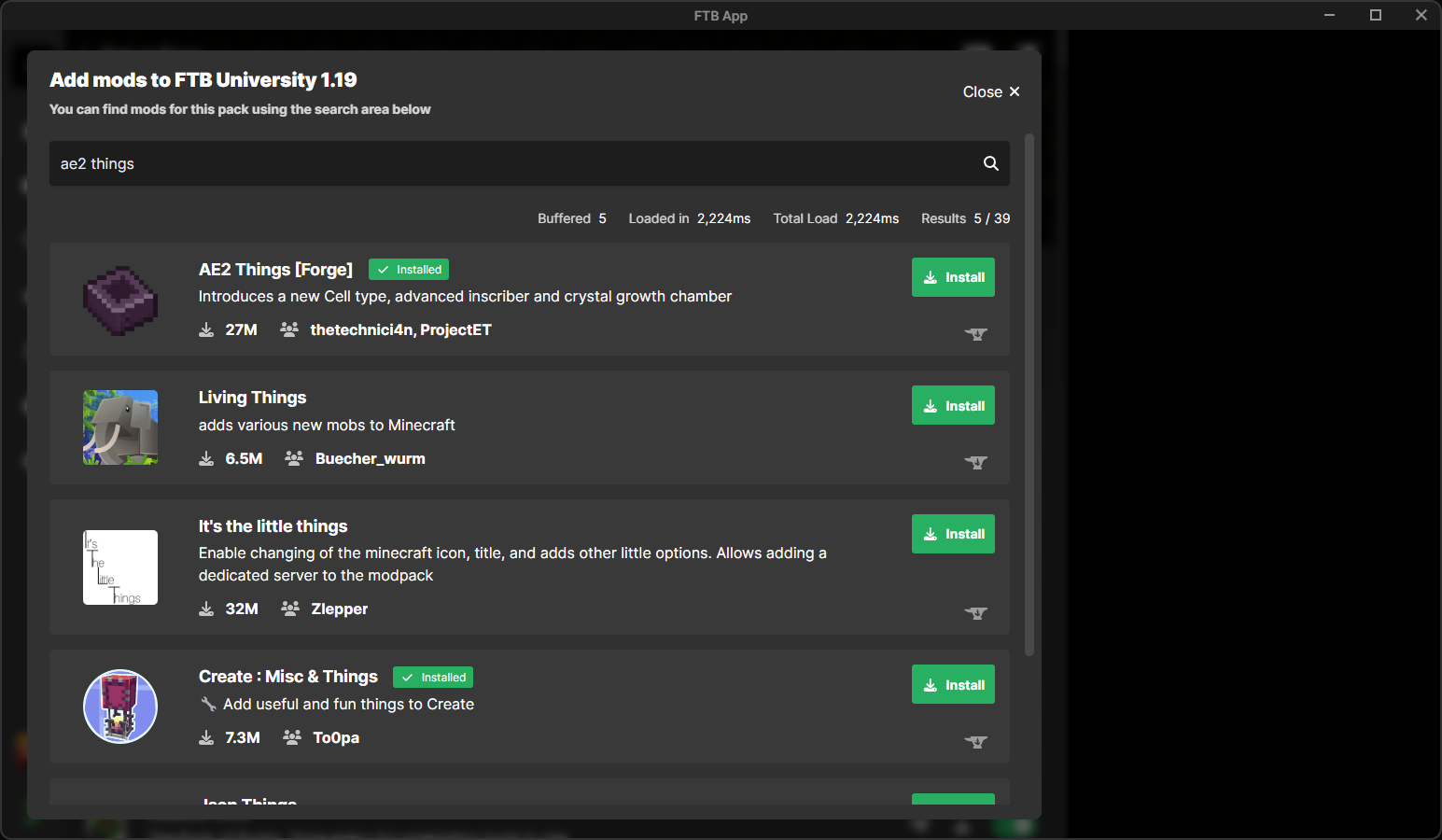
Task: Maximize the FTB App window
Action: coord(1375,15)
